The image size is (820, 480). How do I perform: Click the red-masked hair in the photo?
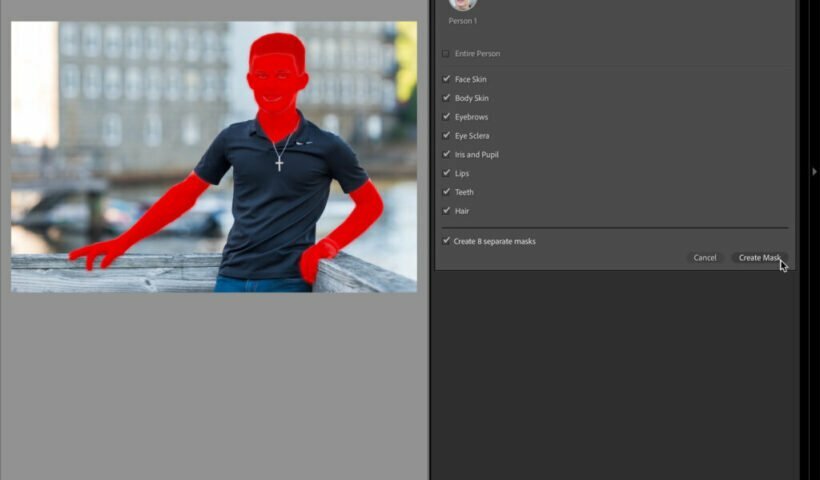point(277,44)
